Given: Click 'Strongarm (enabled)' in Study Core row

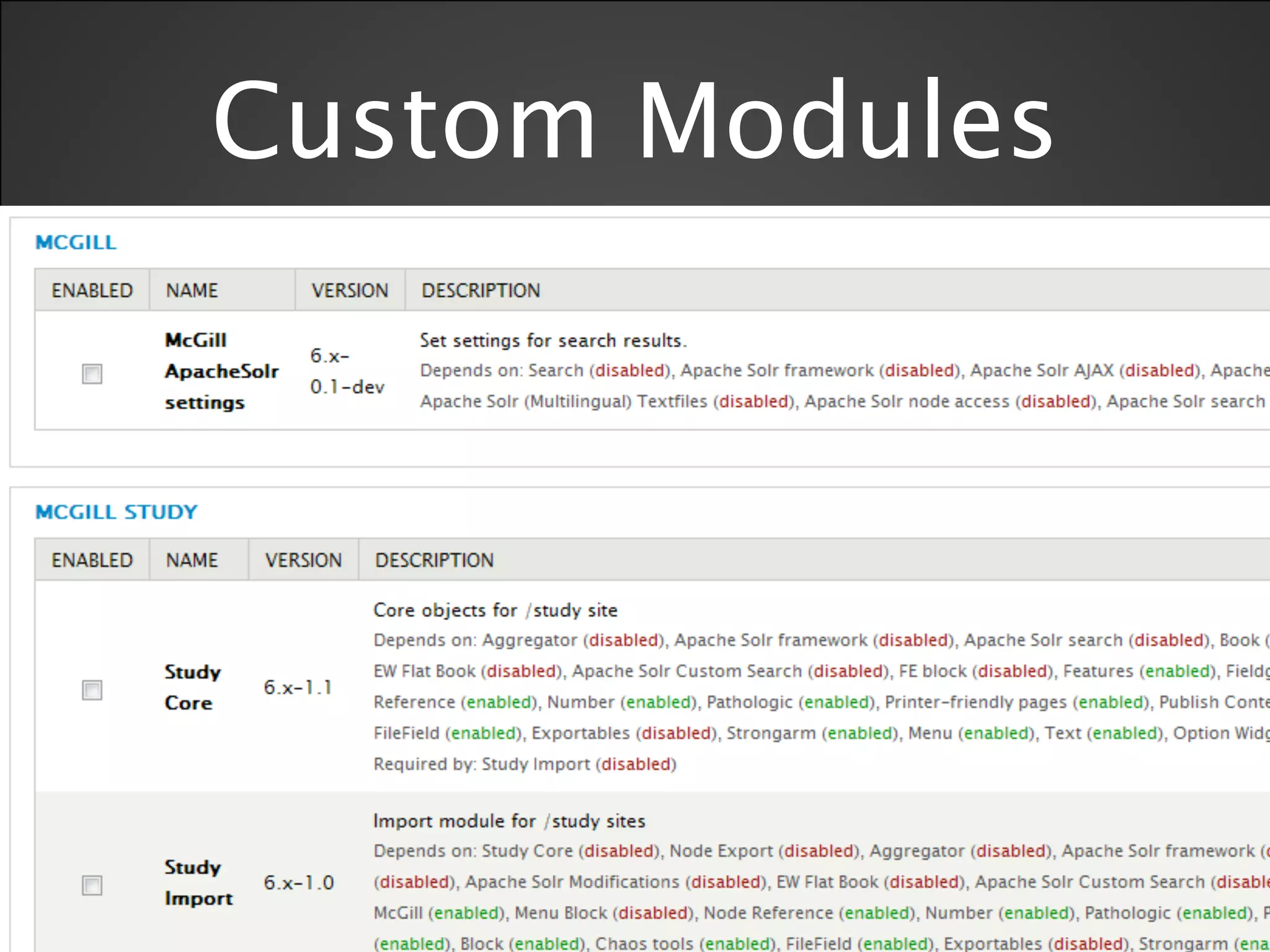Looking at the screenshot, I should pos(812,733).
